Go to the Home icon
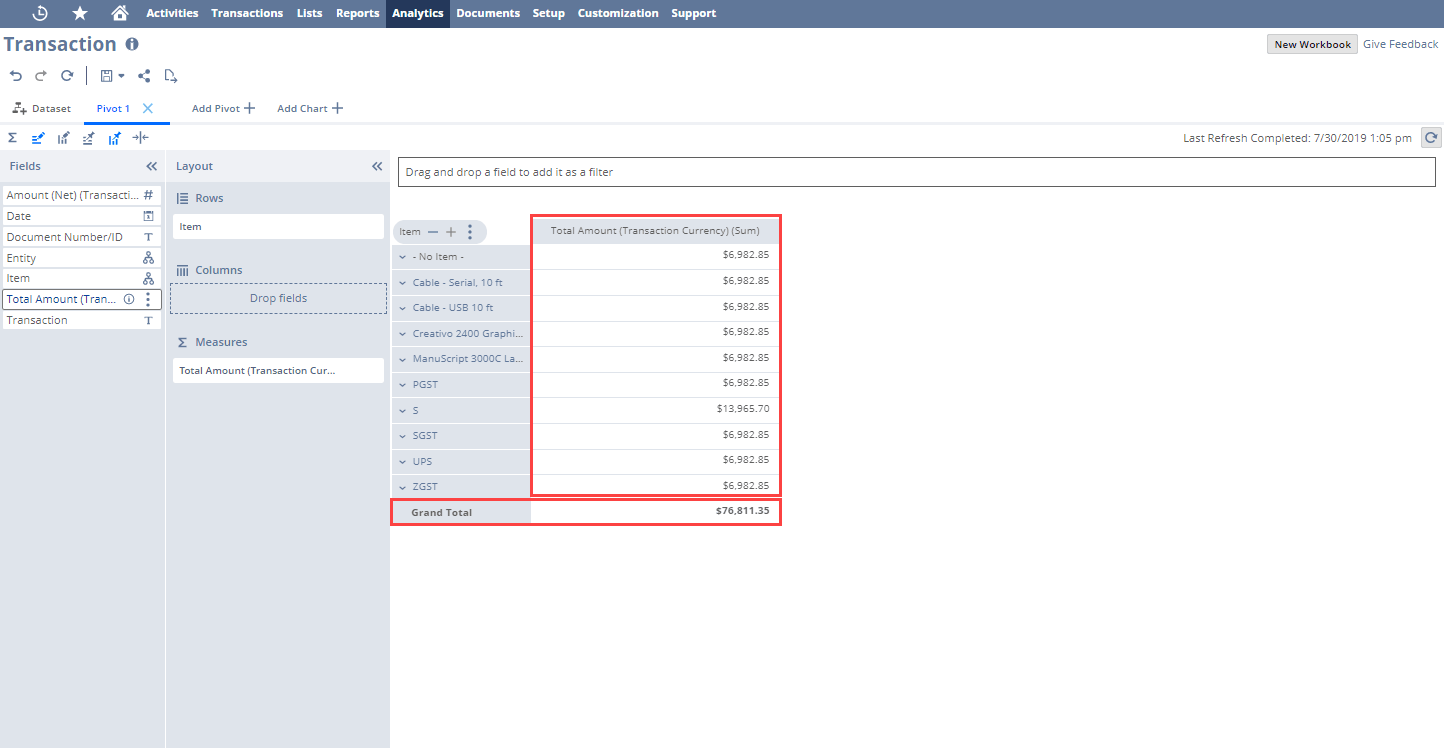The width and height of the screenshot is (1444, 748). 120,13
